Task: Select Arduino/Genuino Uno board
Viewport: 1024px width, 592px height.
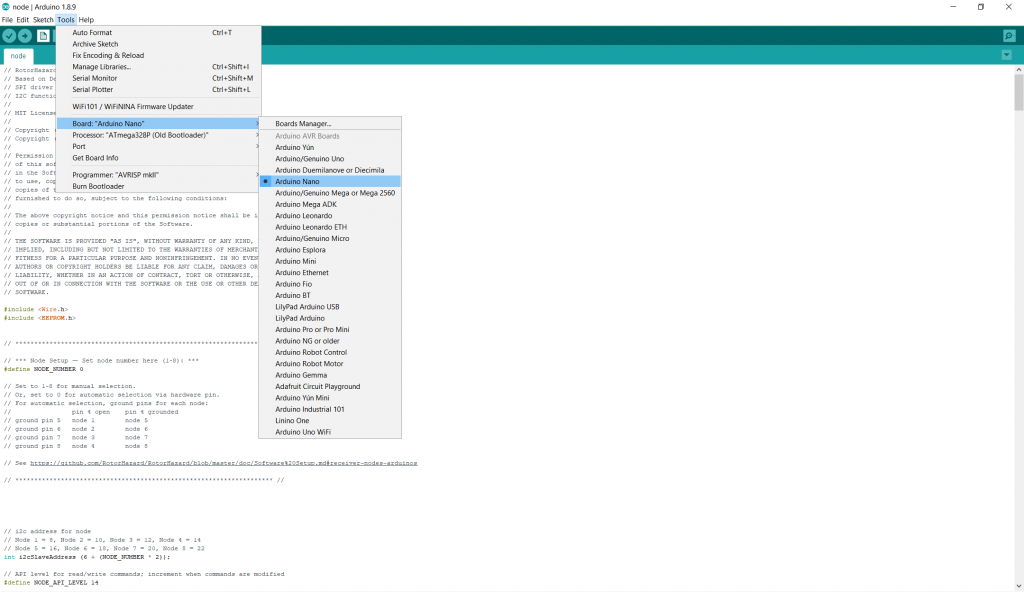Action: pos(330,159)
